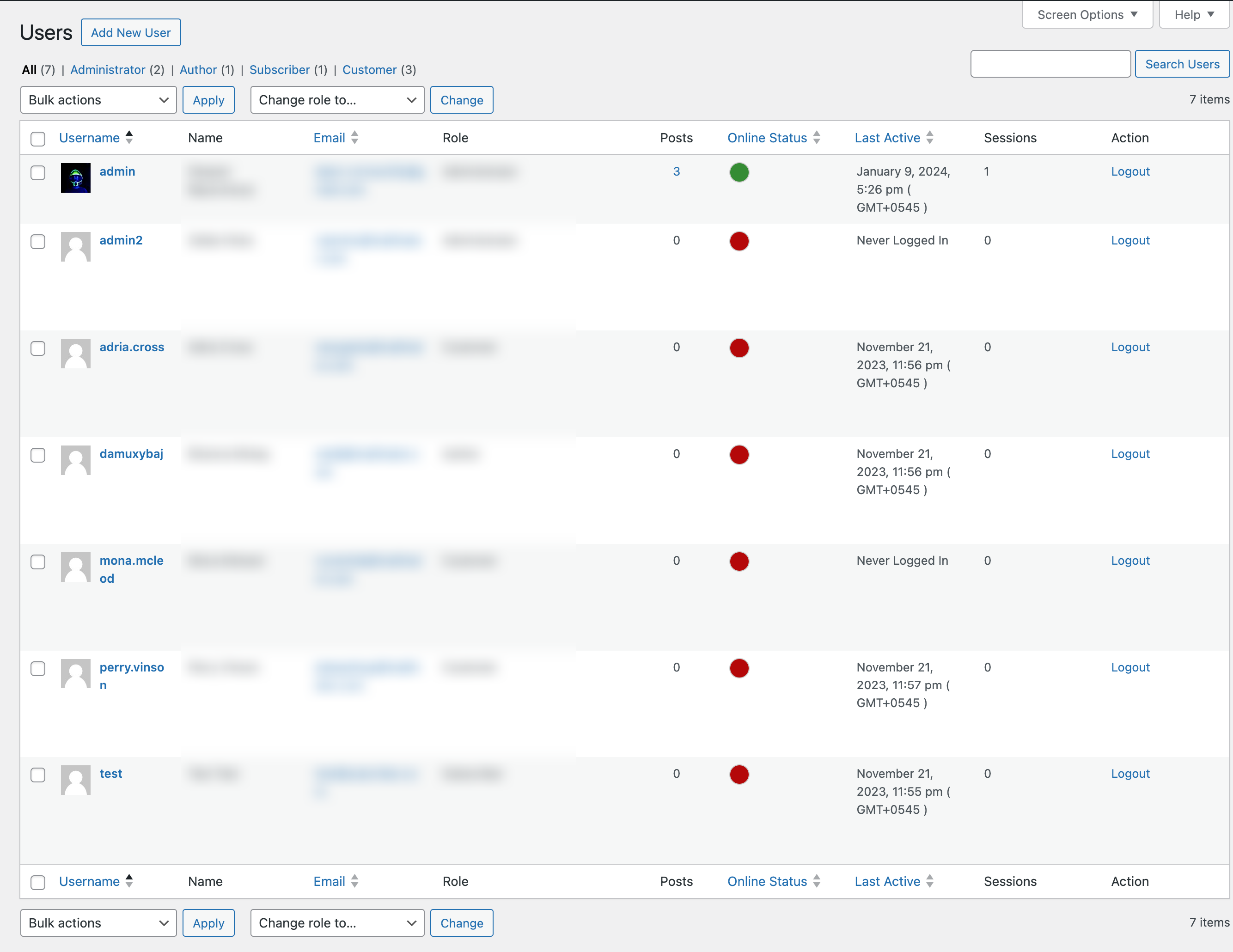Screen dimensions: 1233x952
Task: Click sort arrows beside bottom Online Status header
Action: 816,881
